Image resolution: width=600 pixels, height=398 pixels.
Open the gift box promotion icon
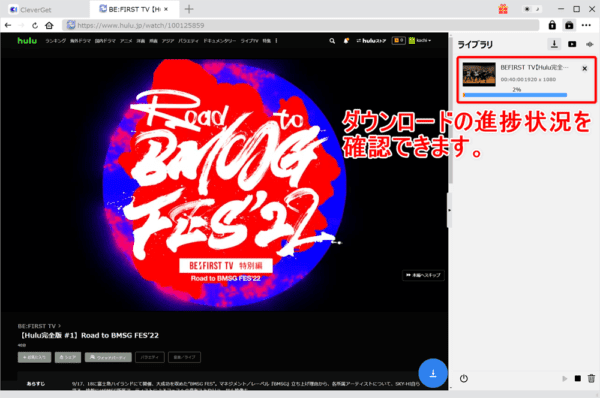click(x=503, y=9)
